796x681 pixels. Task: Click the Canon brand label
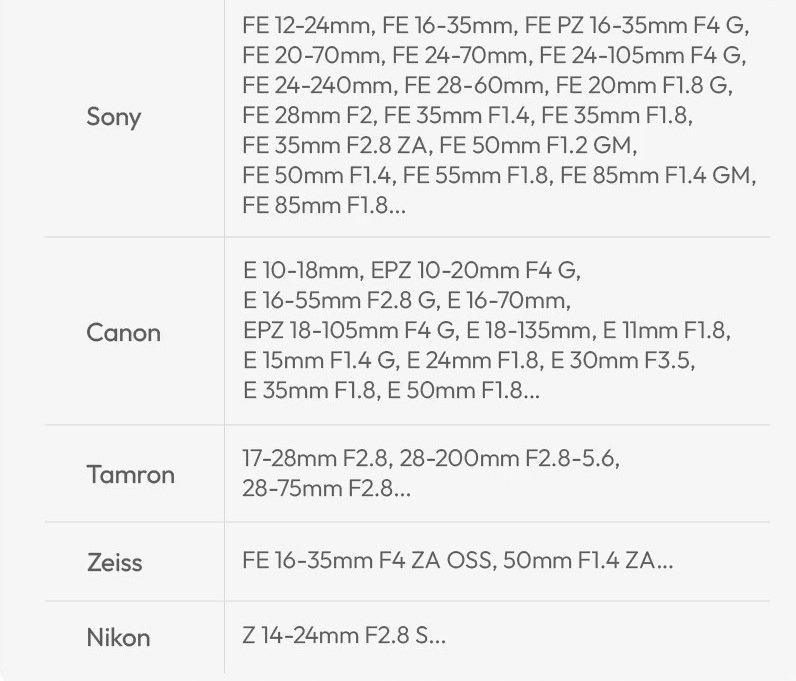(x=123, y=332)
